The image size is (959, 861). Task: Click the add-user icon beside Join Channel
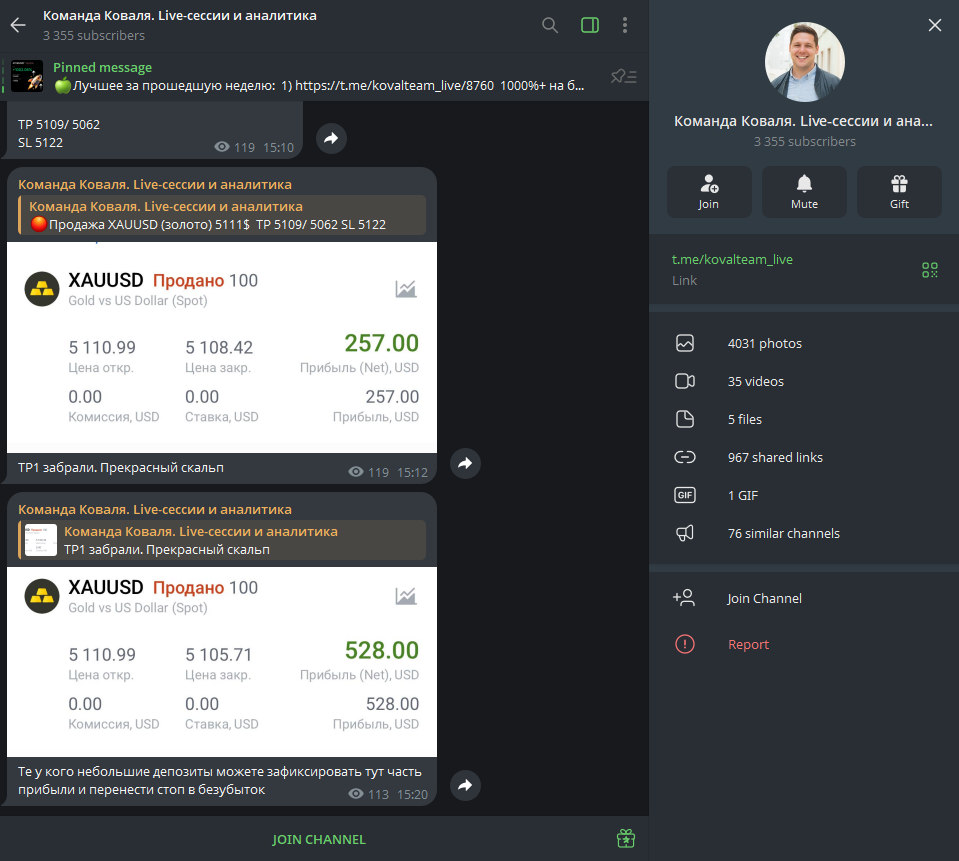pos(684,597)
